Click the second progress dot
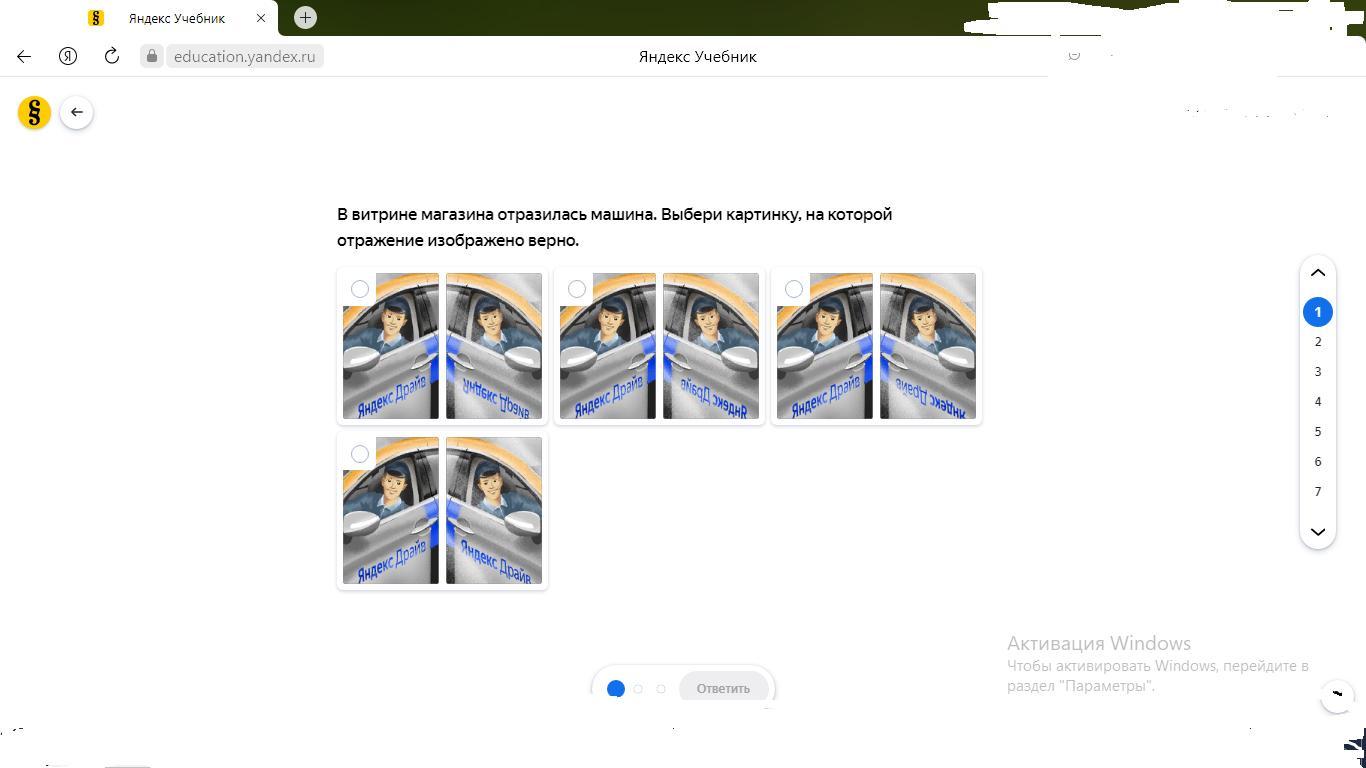 [638, 689]
